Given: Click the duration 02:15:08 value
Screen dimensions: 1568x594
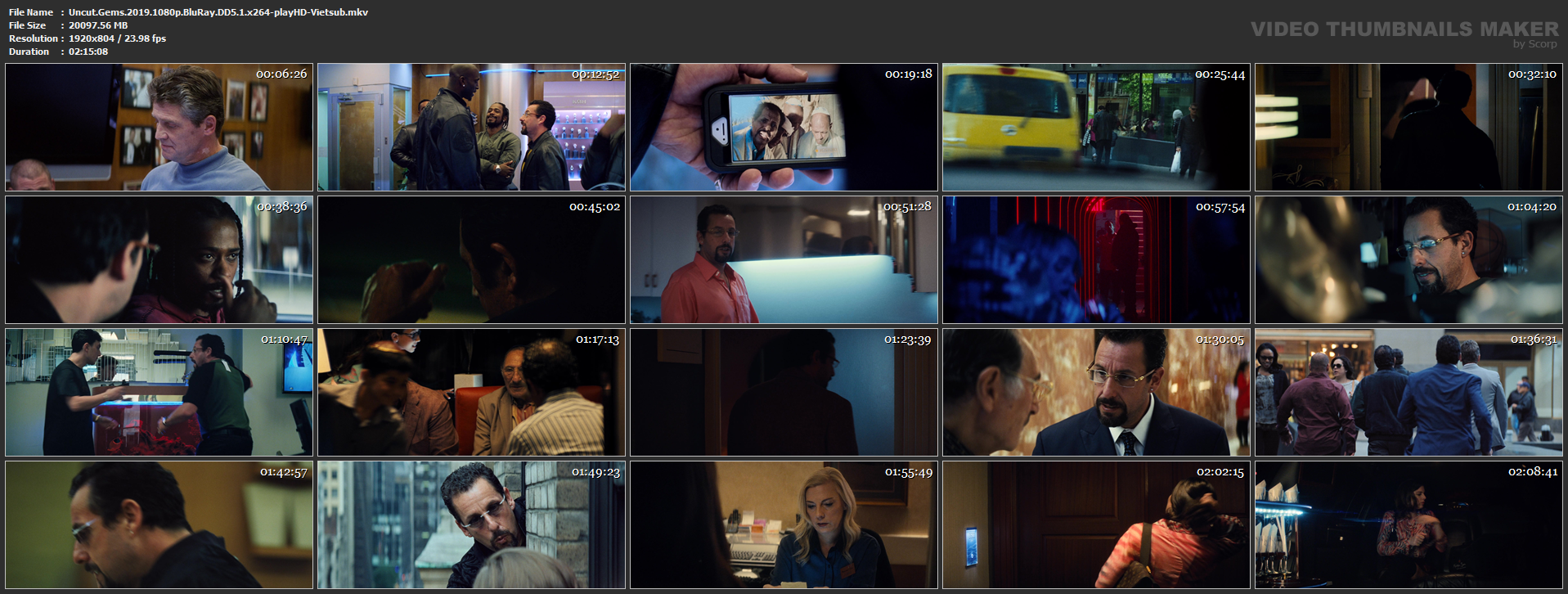Looking at the screenshot, I should click(88, 52).
